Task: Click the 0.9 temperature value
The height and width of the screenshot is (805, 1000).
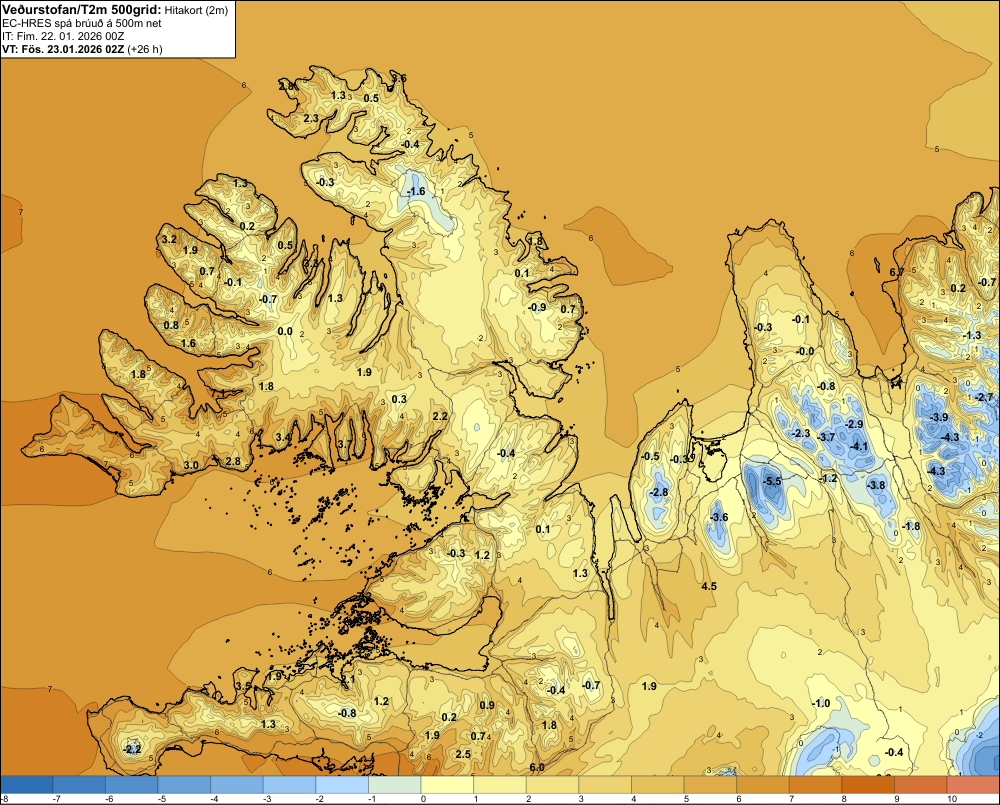Action: pyautogui.click(x=487, y=705)
